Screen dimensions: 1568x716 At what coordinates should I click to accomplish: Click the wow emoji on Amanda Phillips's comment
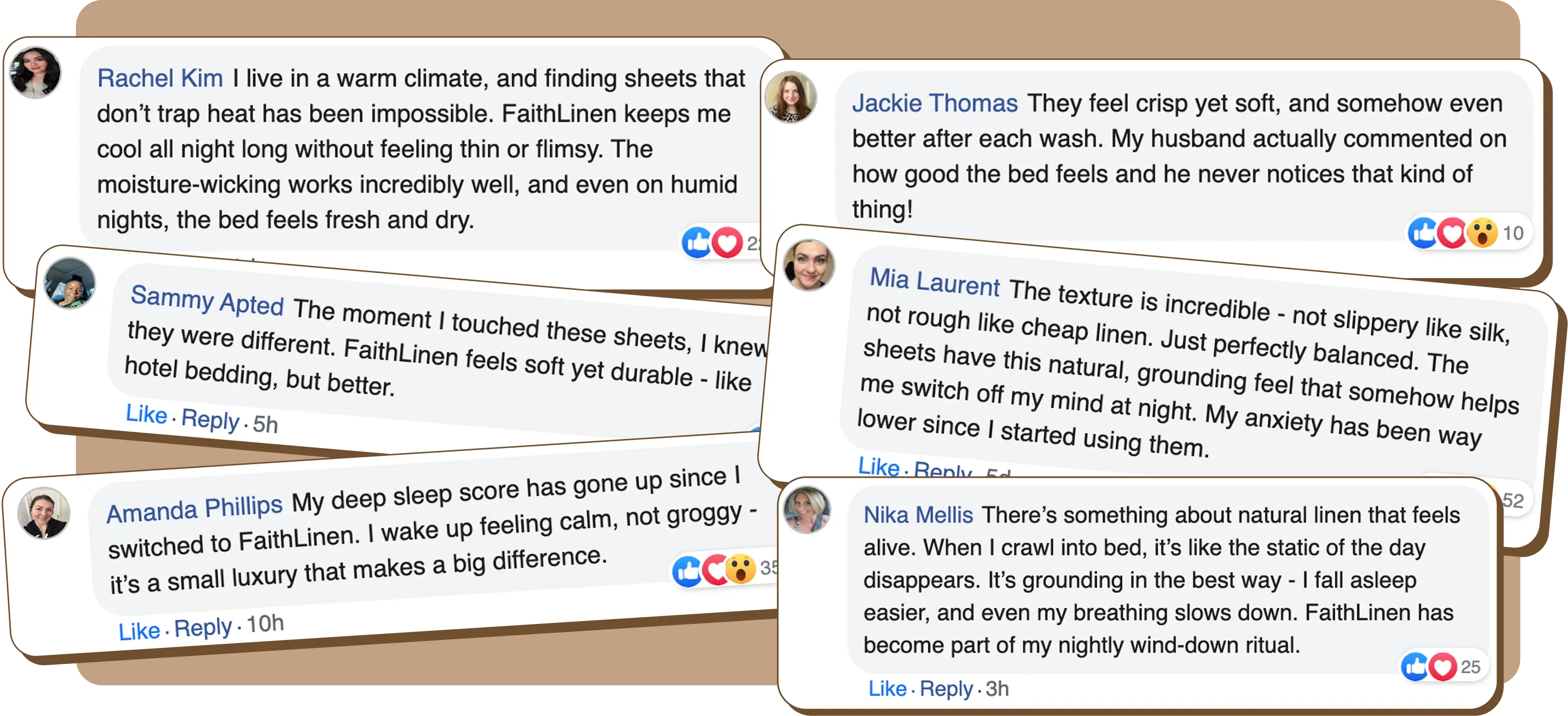(741, 569)
